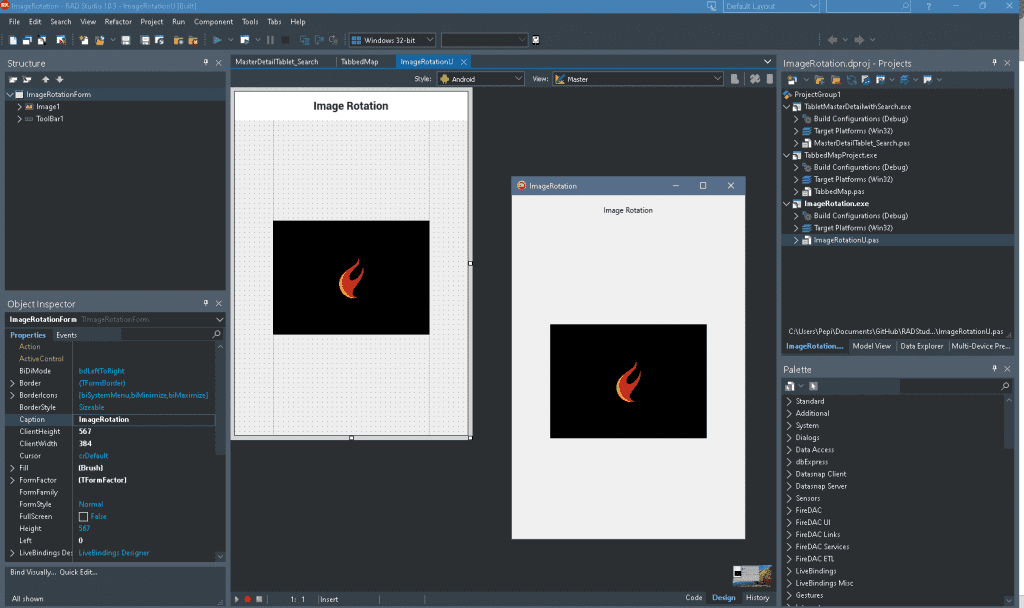
Task: Pin the Object Inspector panel
Action: 206,303
